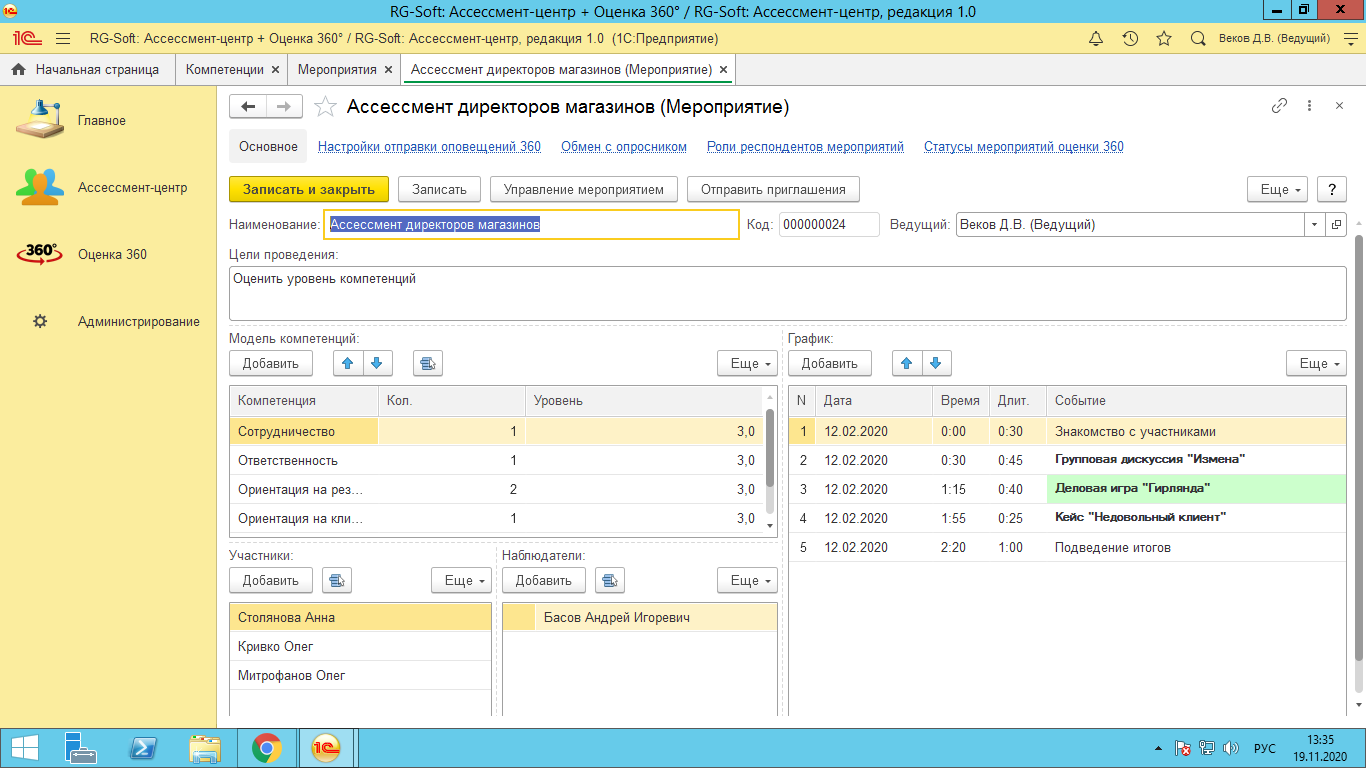Screen dimensions: 1366x768
Task: Click the Код input field
Action: (x=829, y=225)
